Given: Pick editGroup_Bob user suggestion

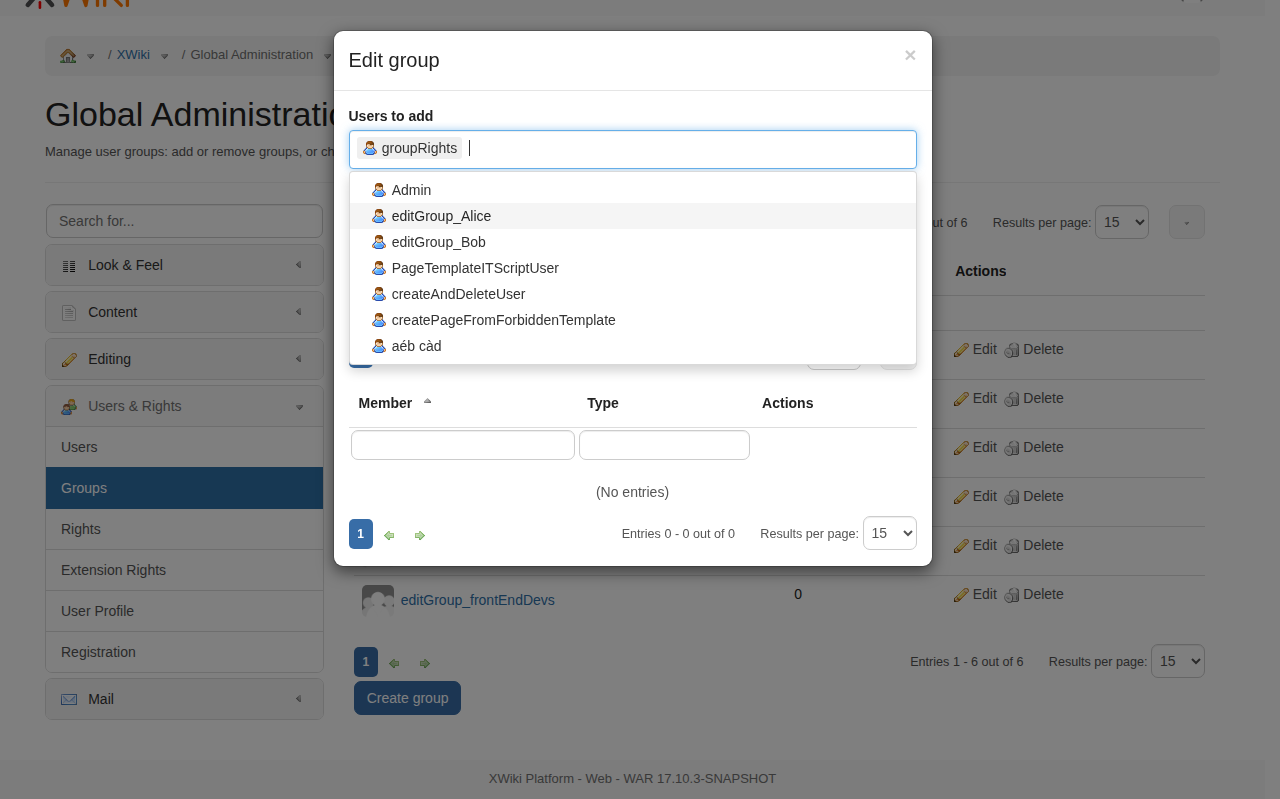Looking at the screenshot, I should tap(438, 242).
